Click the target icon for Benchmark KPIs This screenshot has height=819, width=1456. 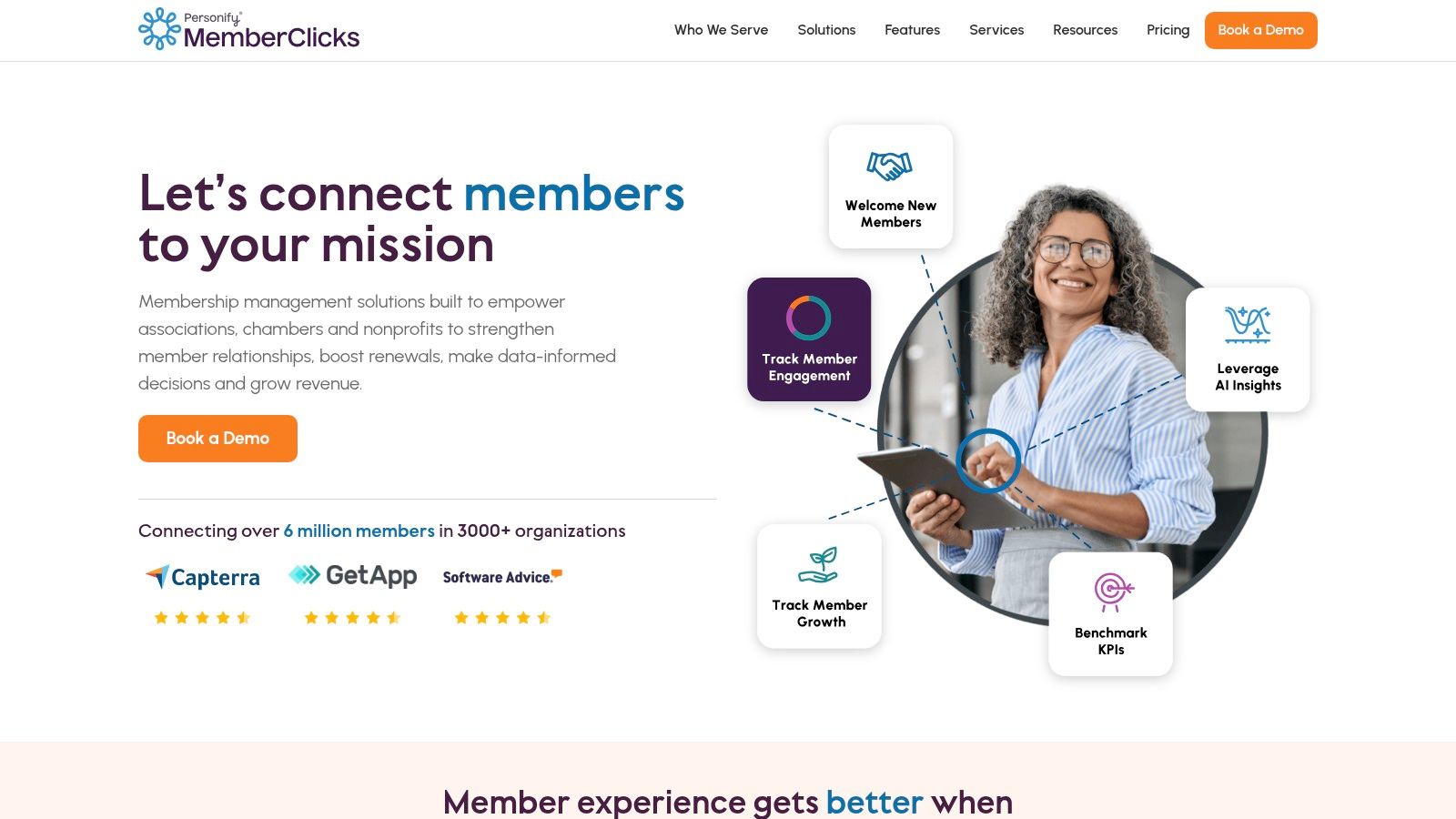[1112, 591]
